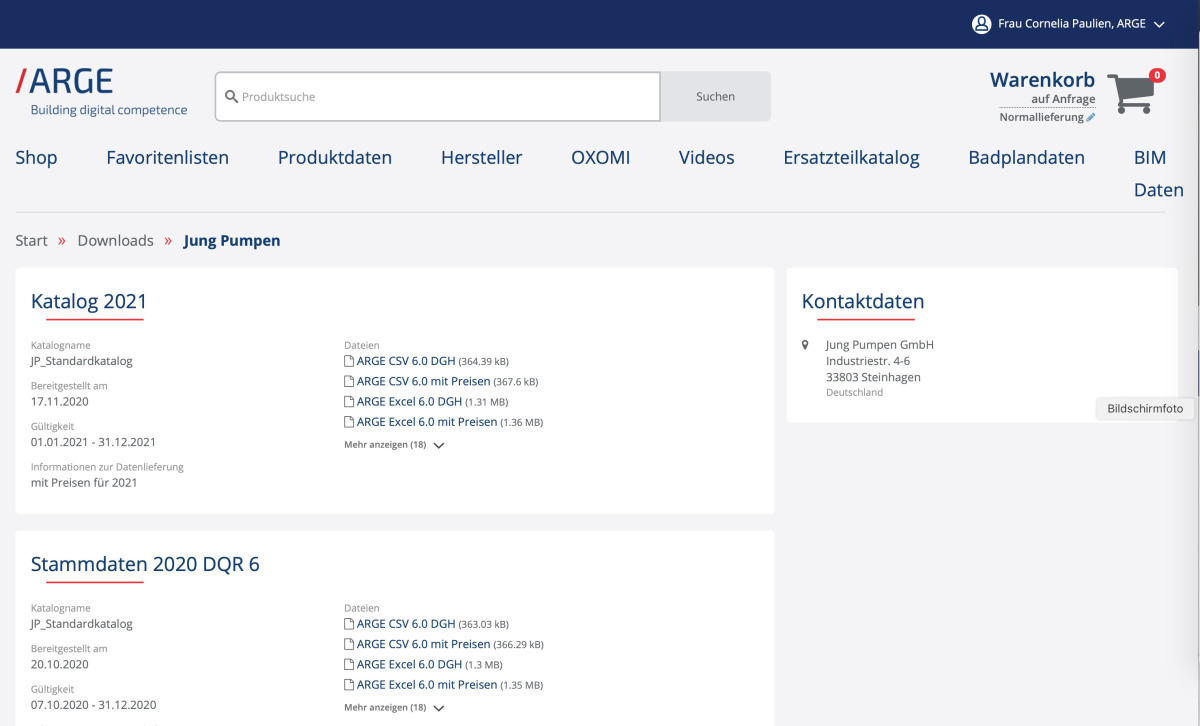Open the OXOMI menu item
Screen dimensions: 1200x726
600,157
